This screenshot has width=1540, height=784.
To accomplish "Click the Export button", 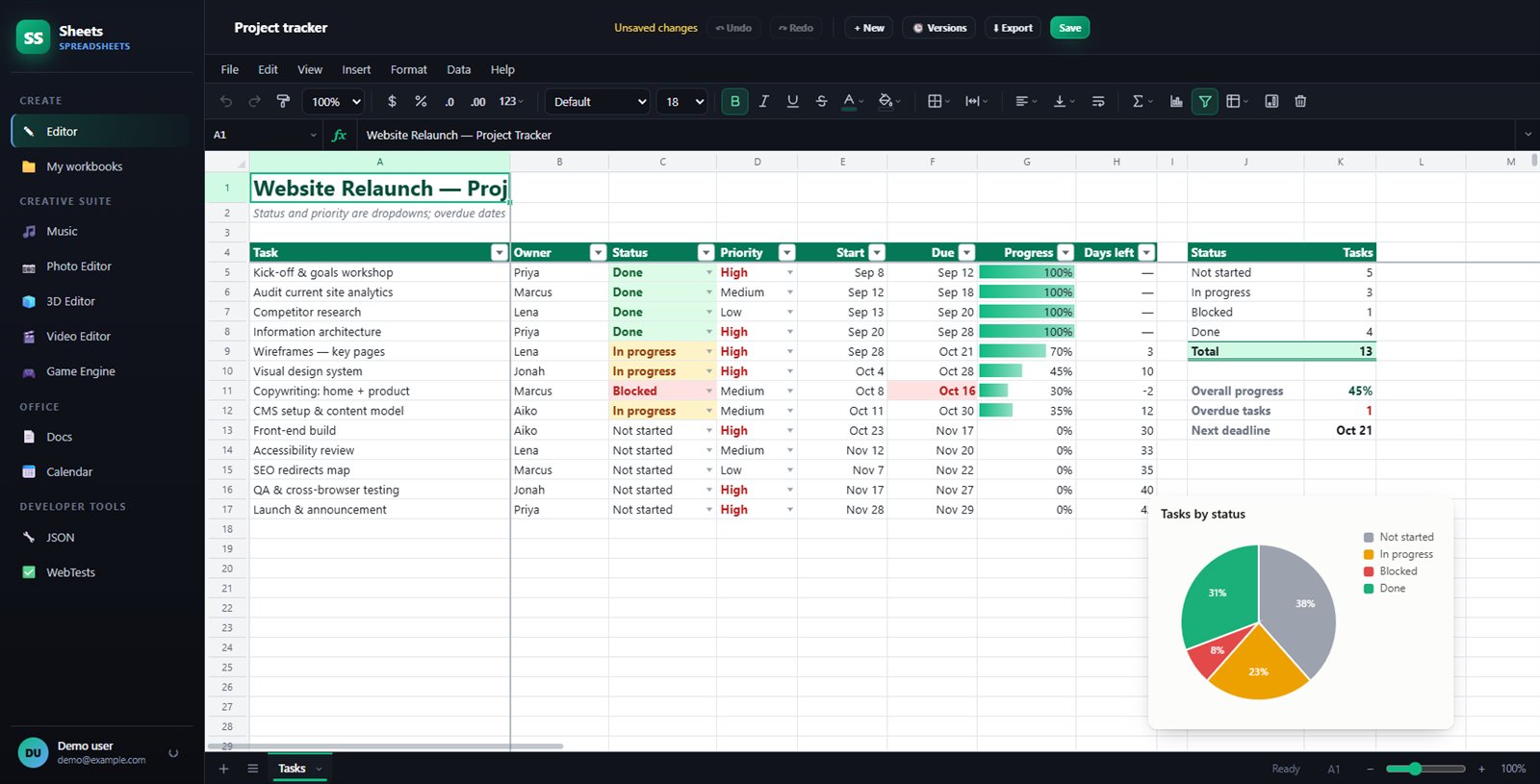I will (1013, 28).
